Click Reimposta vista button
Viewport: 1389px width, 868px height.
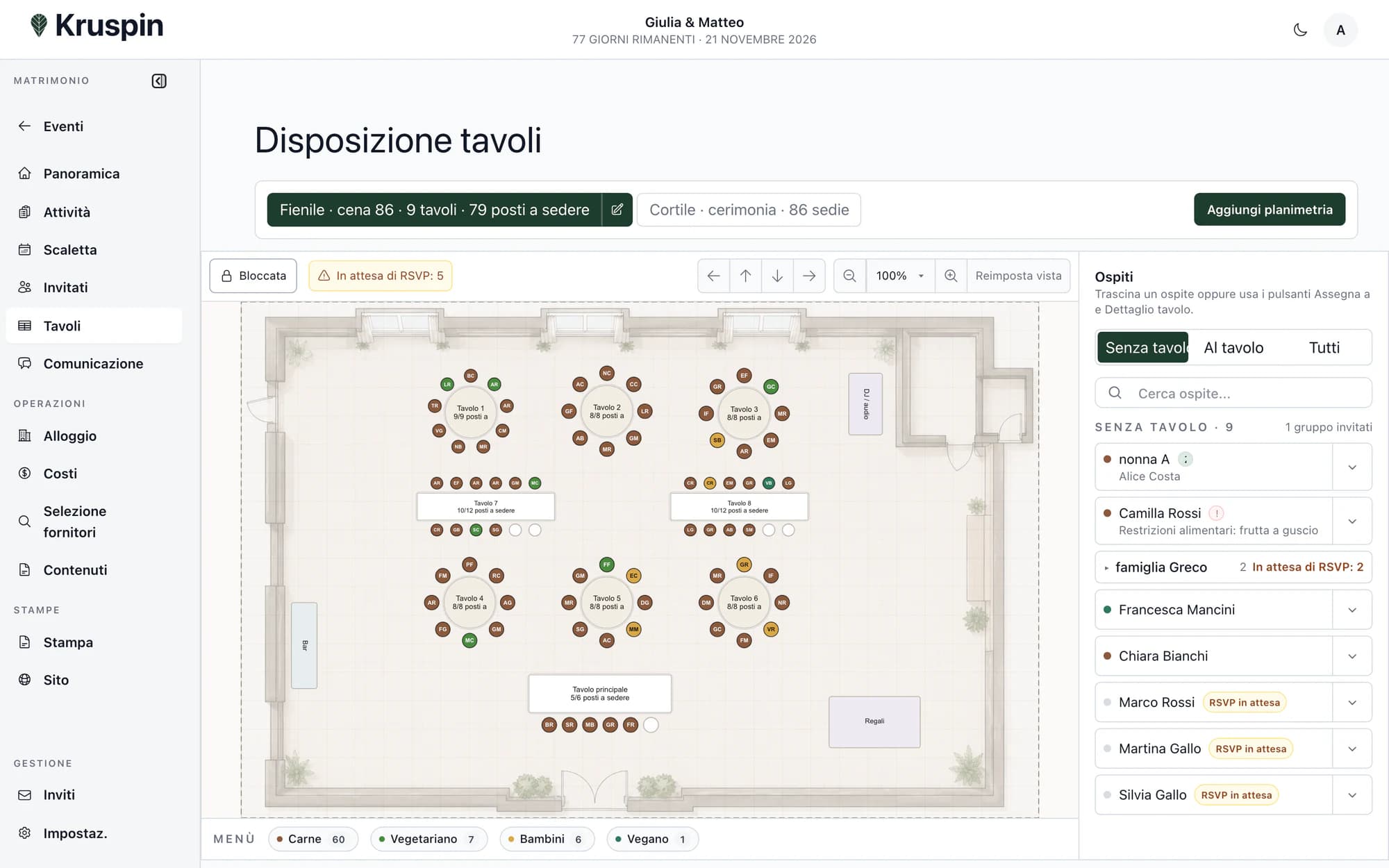[x=1018, y=276]
